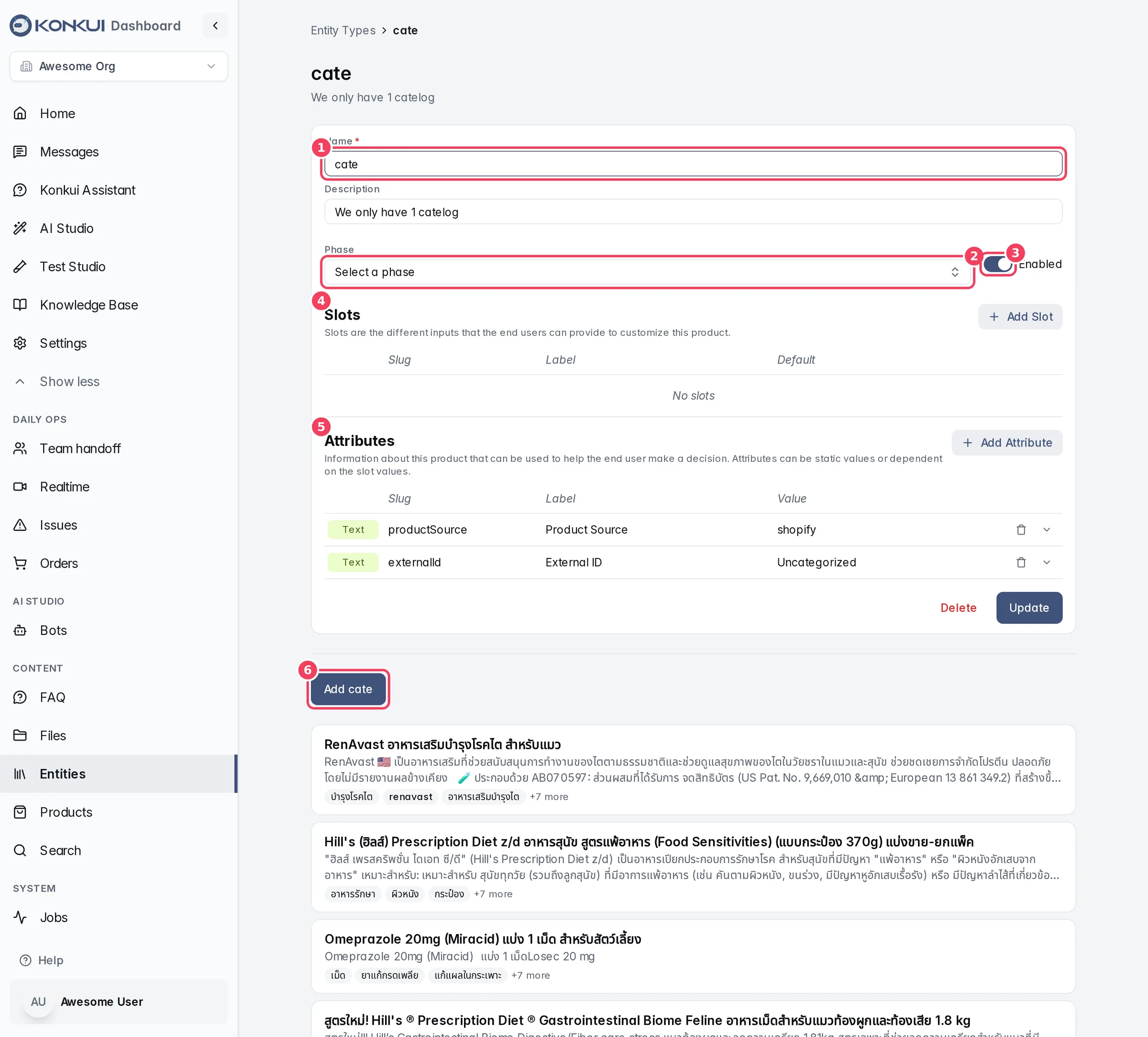
Task: Click the Products bag icon
Action: [20, 812]
